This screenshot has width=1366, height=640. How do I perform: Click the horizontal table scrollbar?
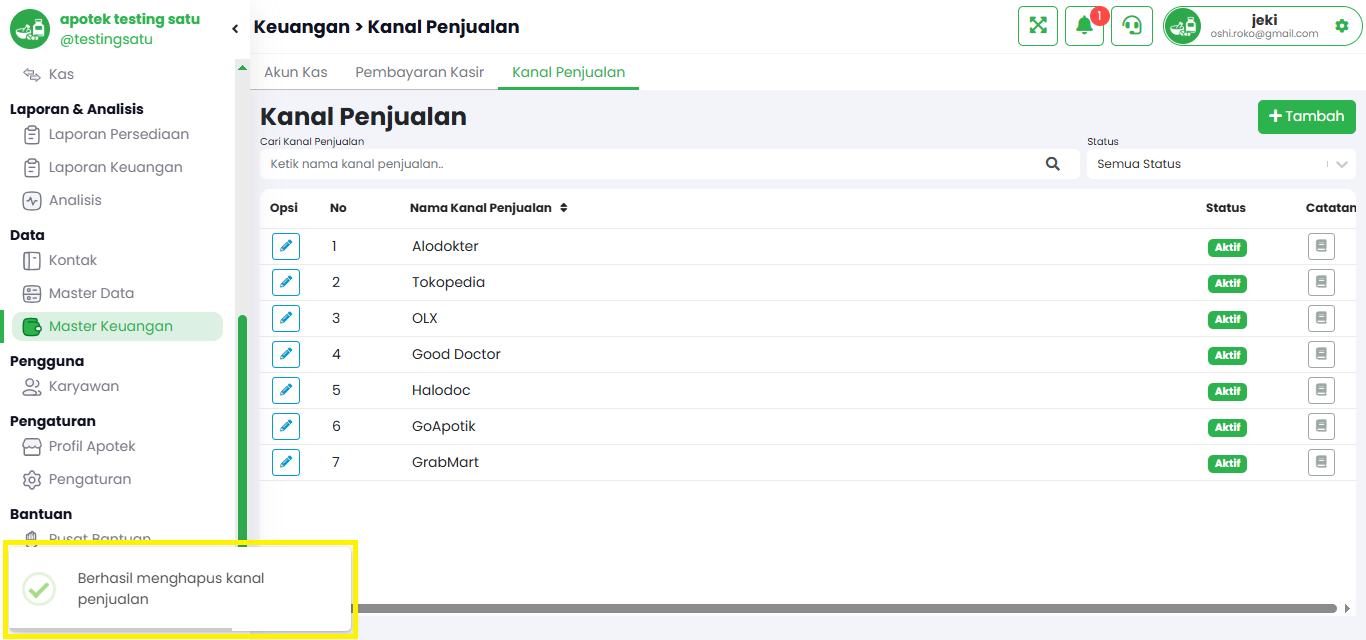[x=844, y=608]
